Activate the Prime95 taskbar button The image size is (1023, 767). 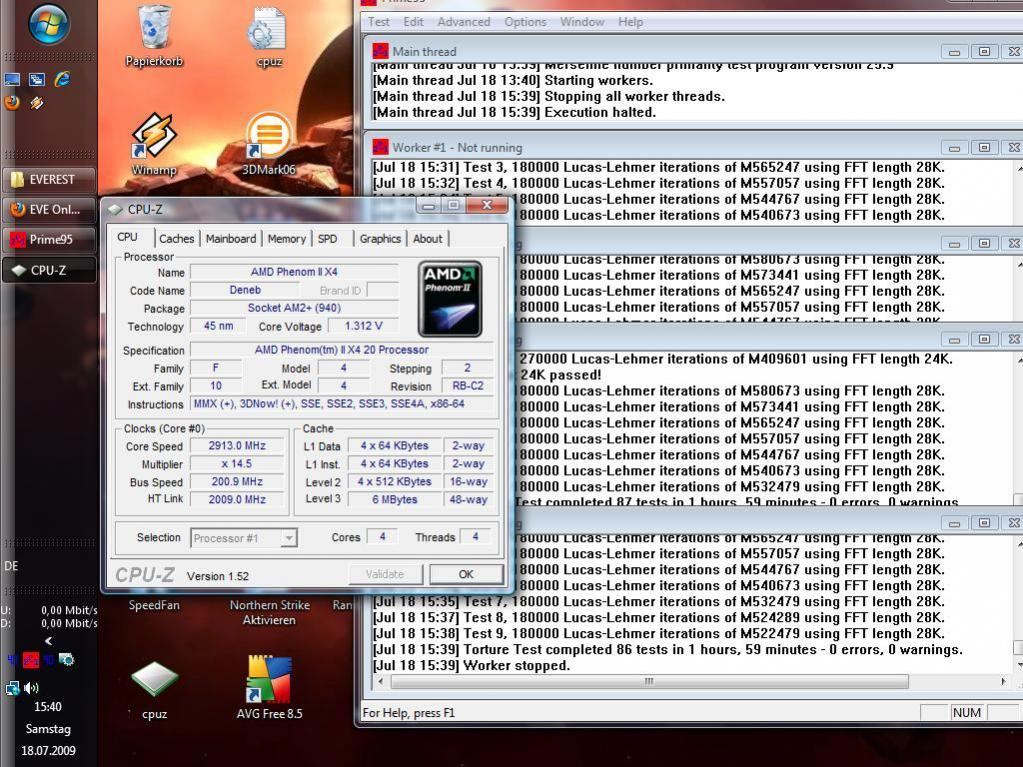[x=50, y=239]
